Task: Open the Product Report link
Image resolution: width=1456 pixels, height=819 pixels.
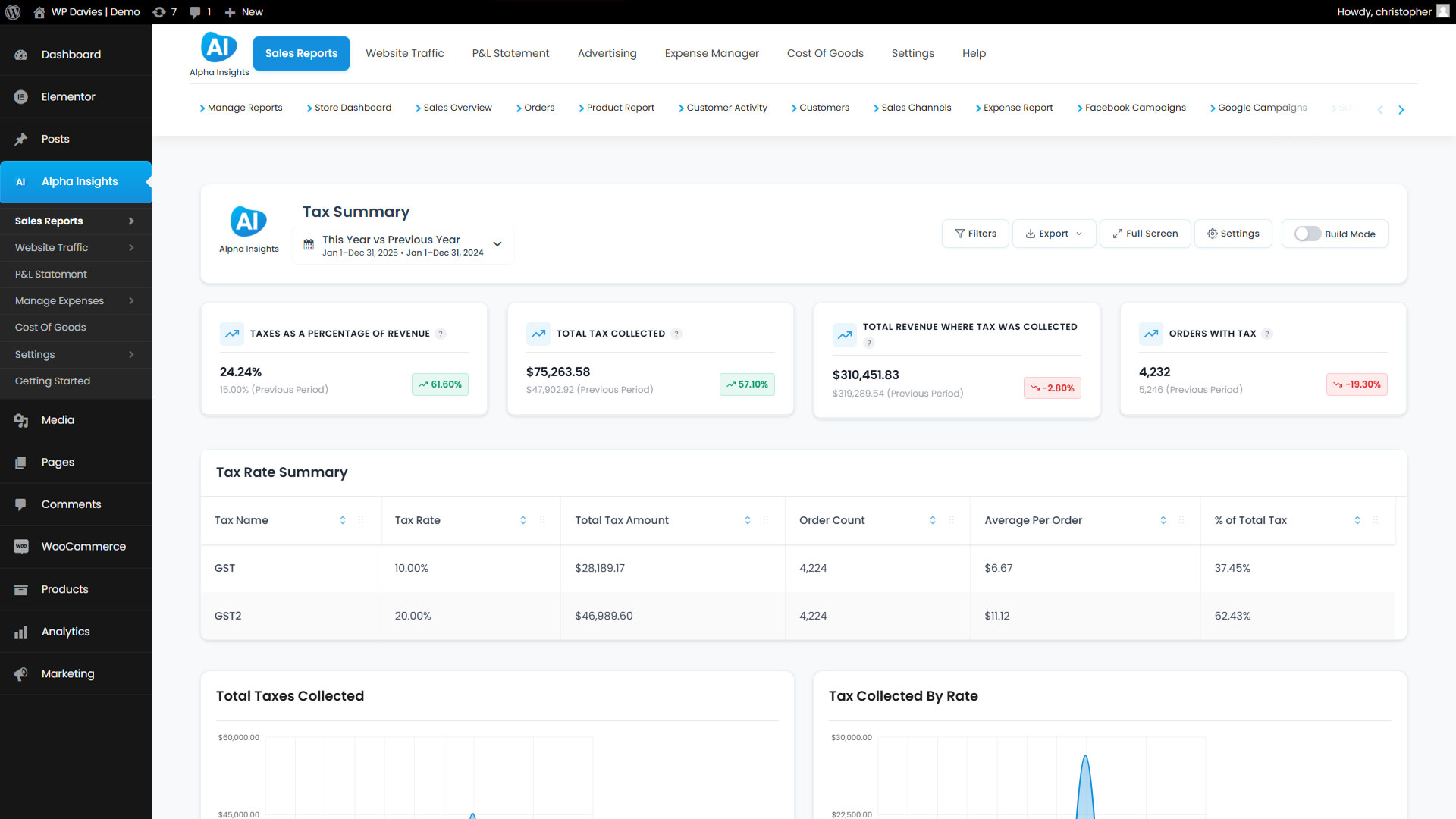Action: click(620, 108)
